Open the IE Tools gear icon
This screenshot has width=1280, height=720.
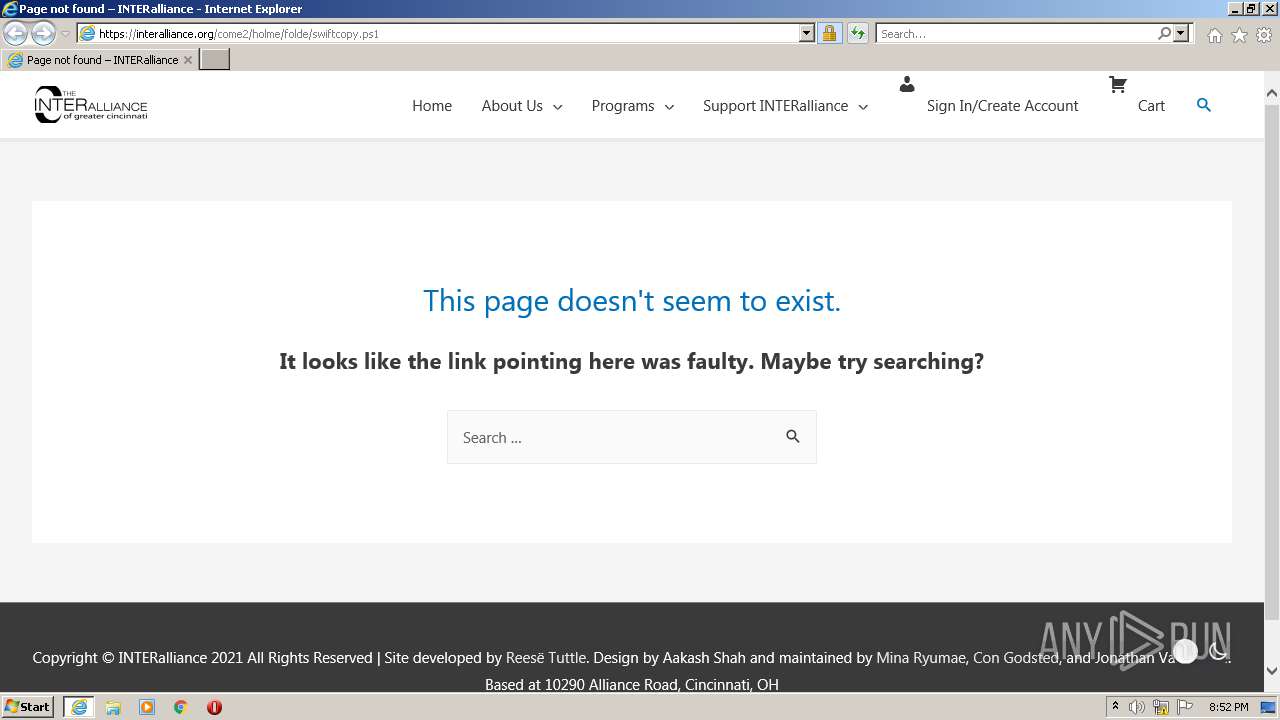[x=1264, y=35]
